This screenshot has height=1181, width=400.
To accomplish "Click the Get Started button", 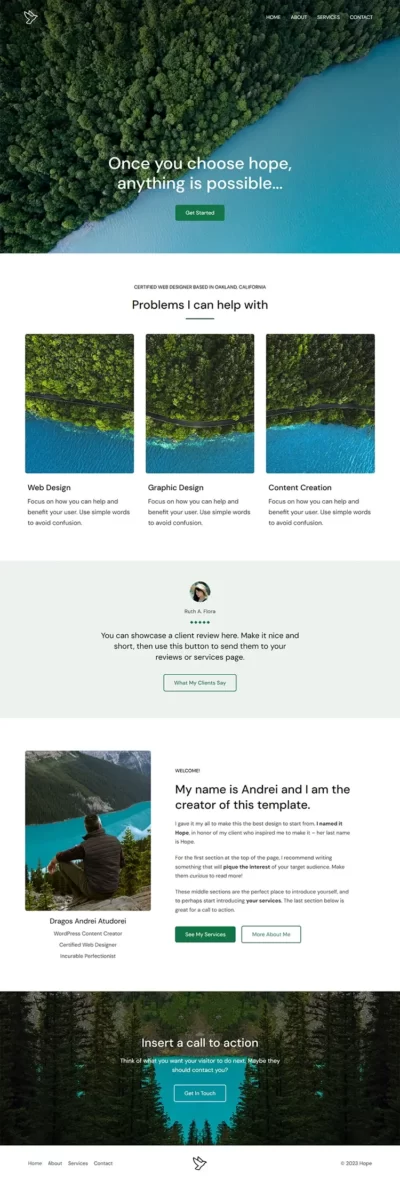I will [x=200, y=213].
